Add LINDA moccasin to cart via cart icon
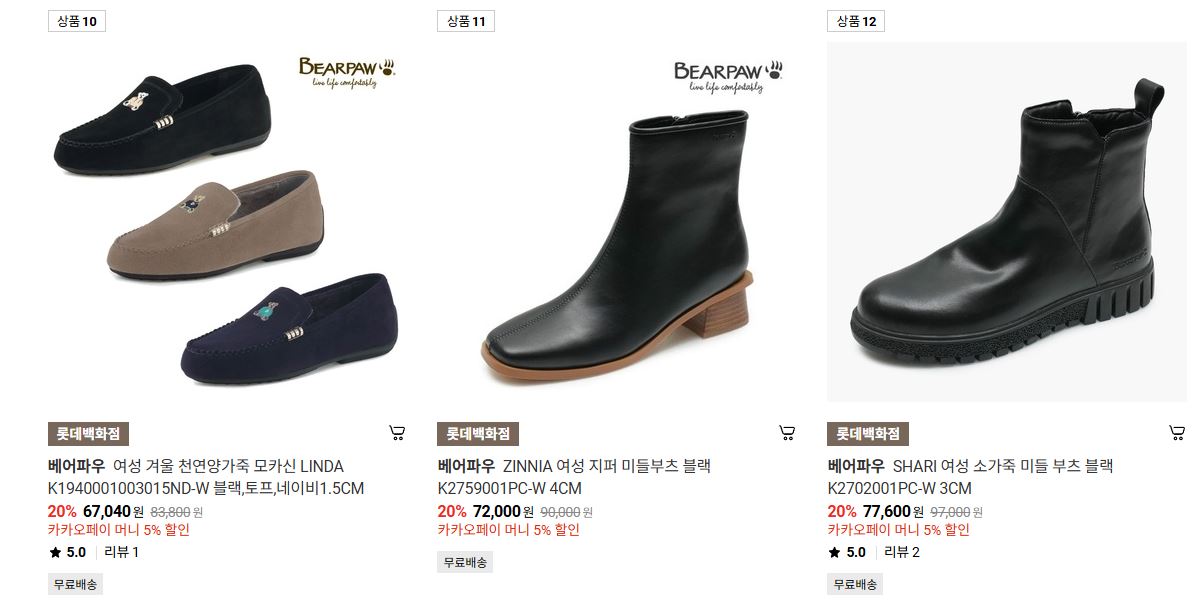Image resolution: width=1202 pixels, height=612 pixels. click(x=397, y=433)
